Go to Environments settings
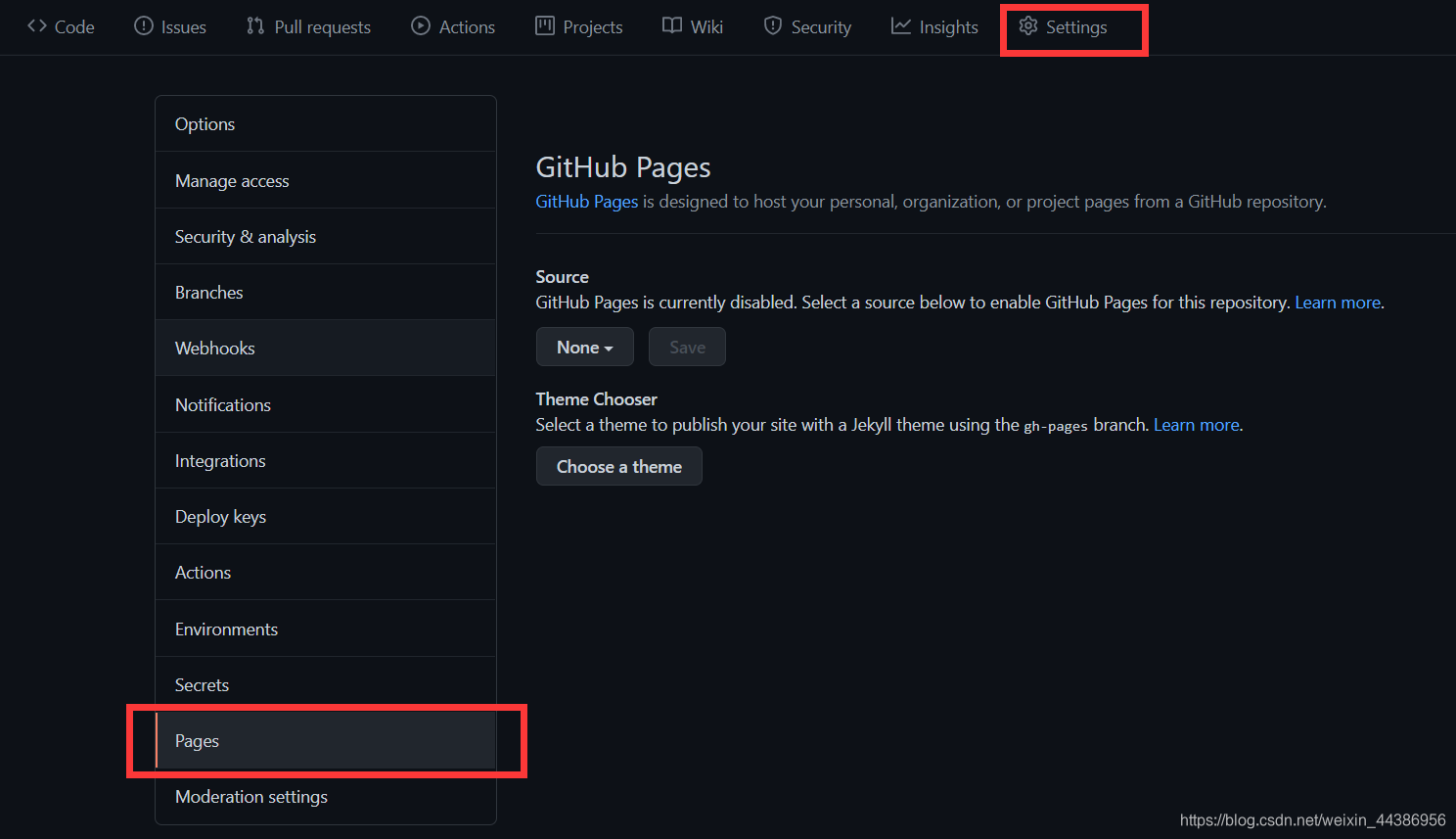 [326, 629]
